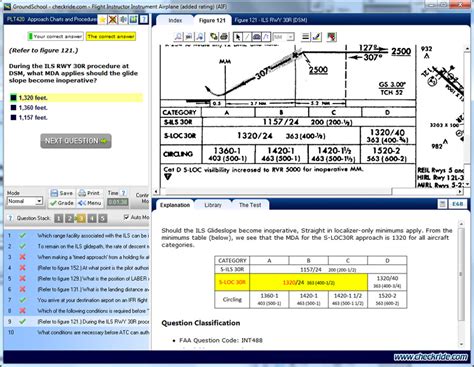The image size is (474, 367).
Task: Open question 8 'Which of the following conditions'
Action: (x=77, y=311)
